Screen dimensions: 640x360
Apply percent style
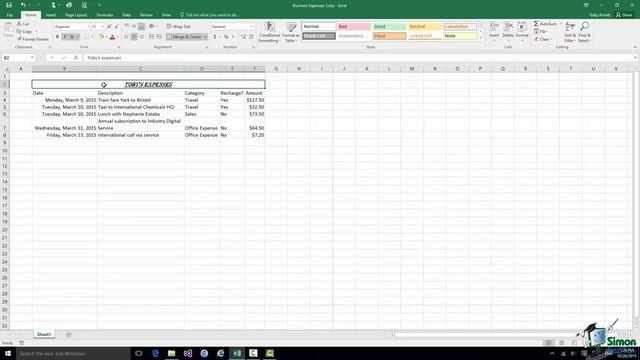point(226,37)
